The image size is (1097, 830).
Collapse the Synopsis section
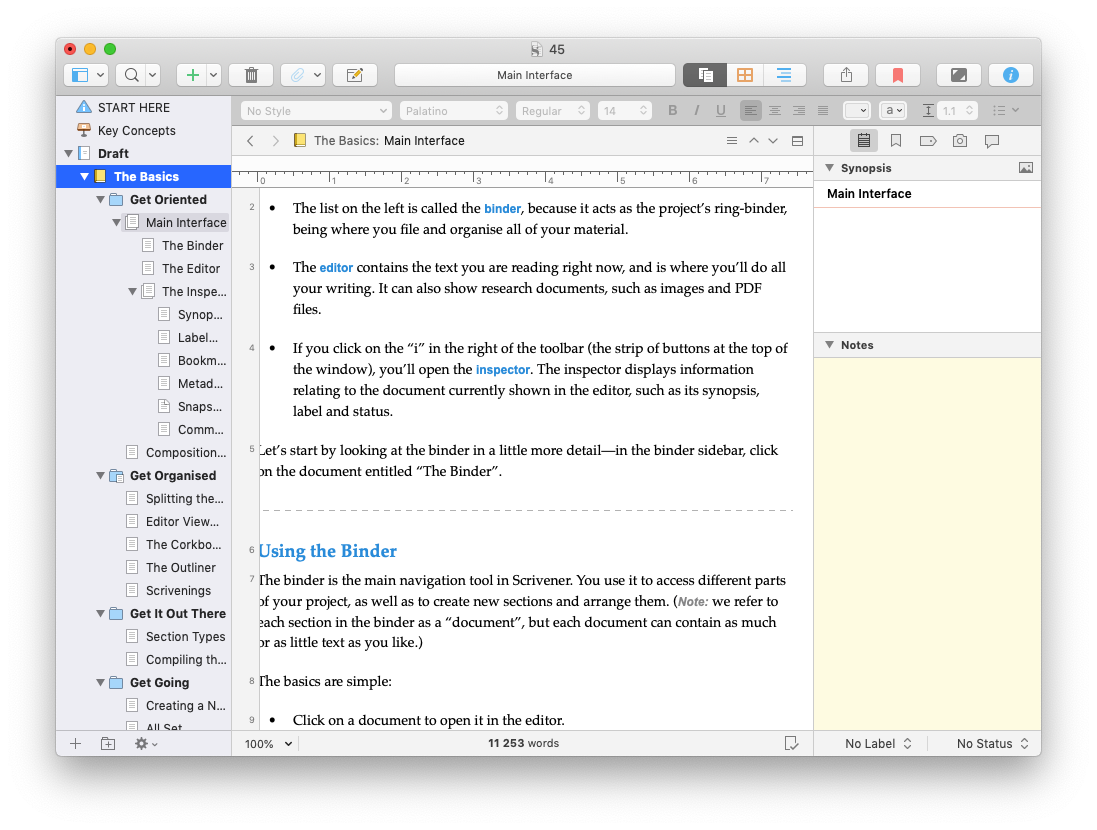[830, 168]
